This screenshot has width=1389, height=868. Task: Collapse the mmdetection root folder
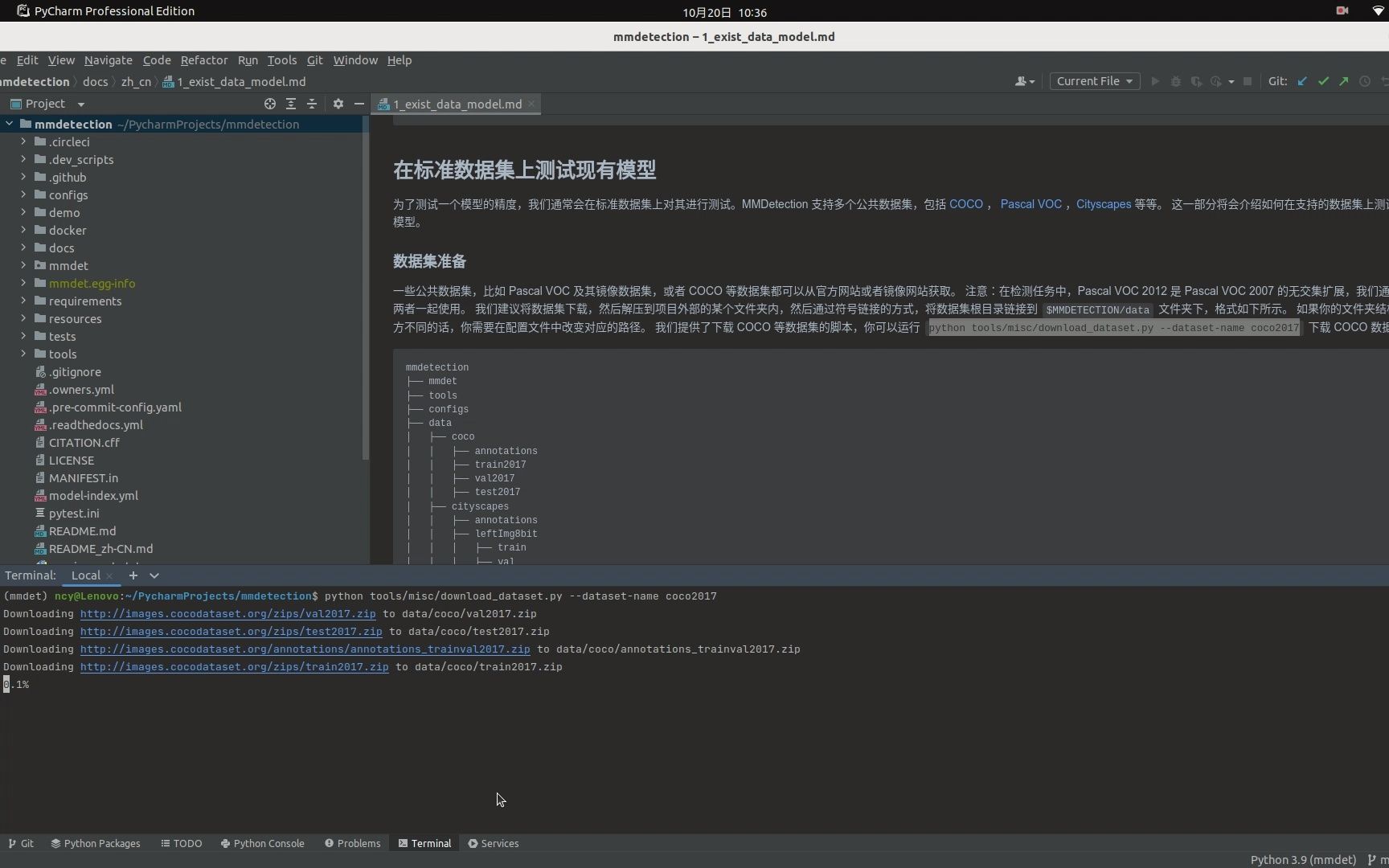click(9, 124)
